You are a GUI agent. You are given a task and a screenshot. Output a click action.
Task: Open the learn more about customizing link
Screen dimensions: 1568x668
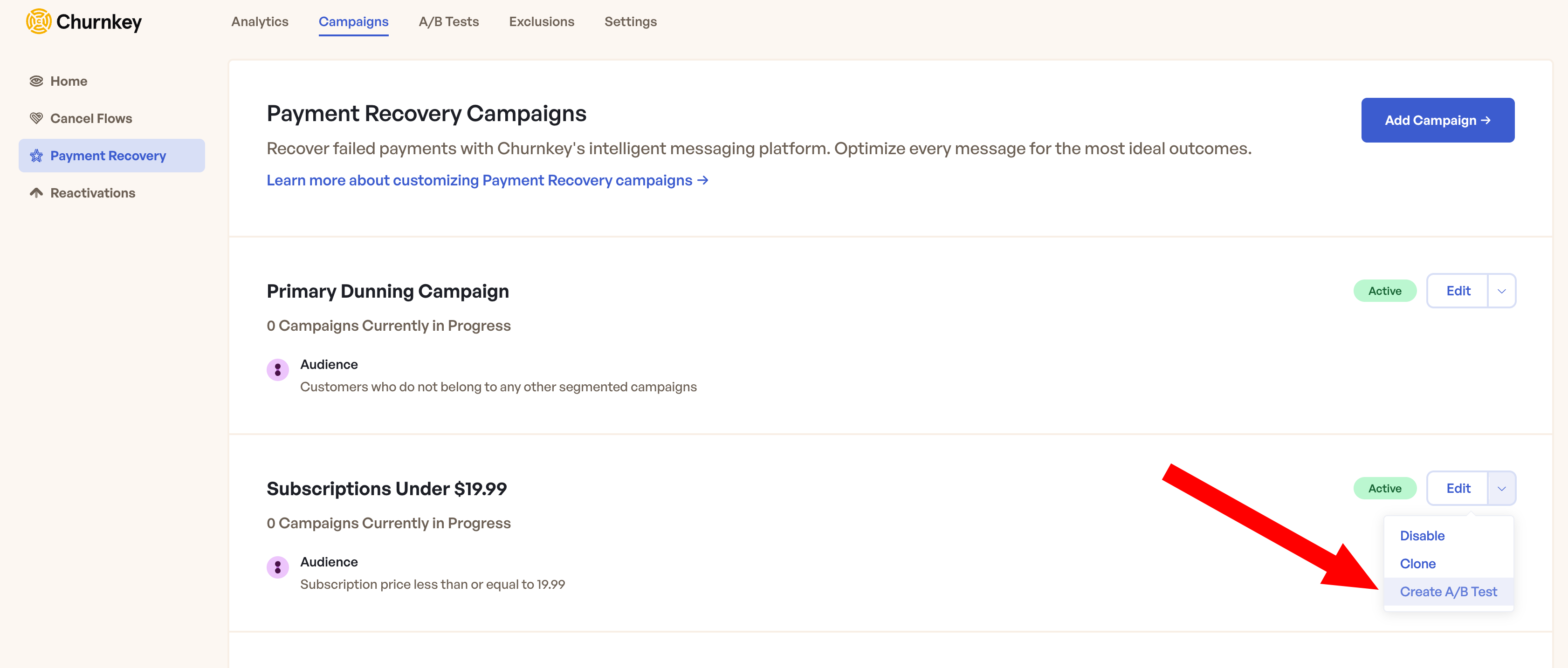coord(487,181)
